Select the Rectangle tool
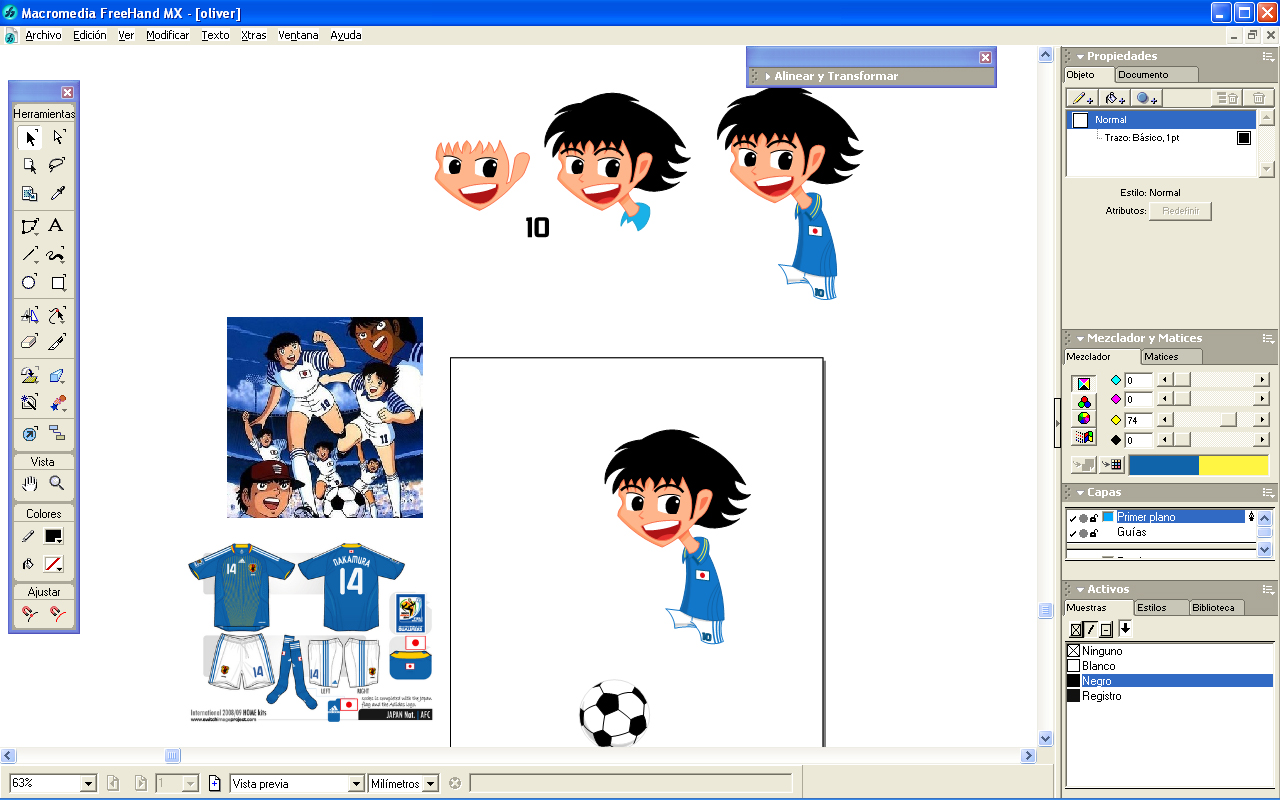1280x800 pixels. 58,282
